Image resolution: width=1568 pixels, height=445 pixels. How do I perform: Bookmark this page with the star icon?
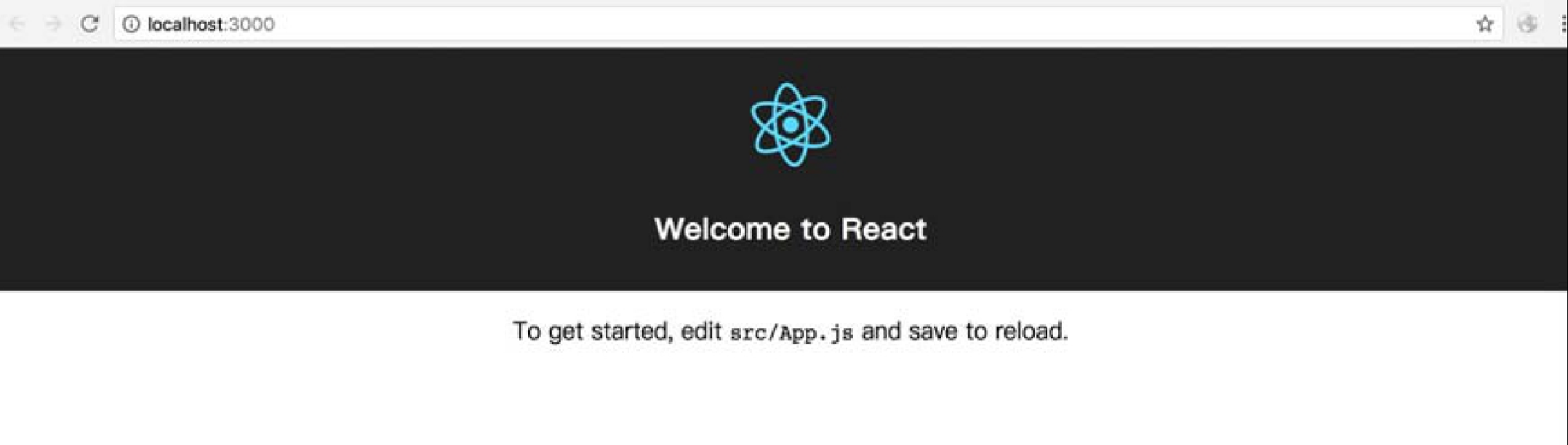1484,24
